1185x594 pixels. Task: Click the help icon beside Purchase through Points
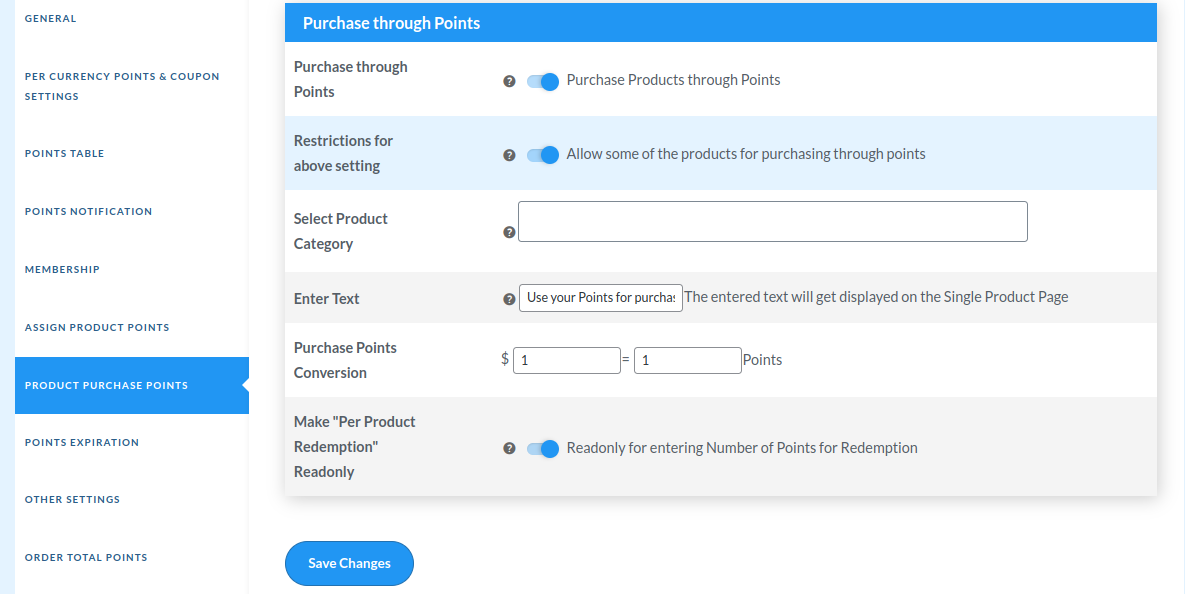pos(509,81)
